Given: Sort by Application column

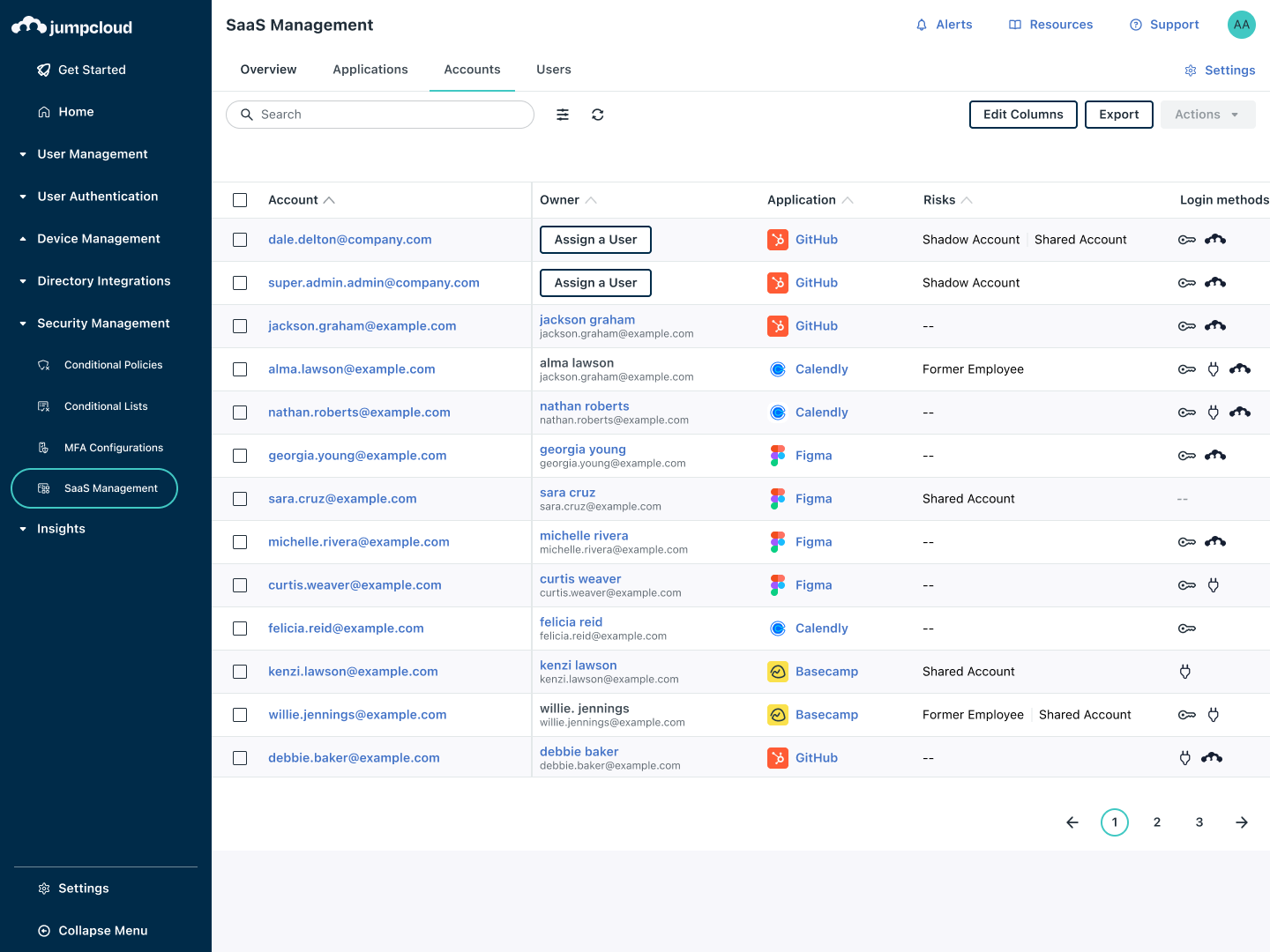Looking at the screenshot, I should click(810, 200).
